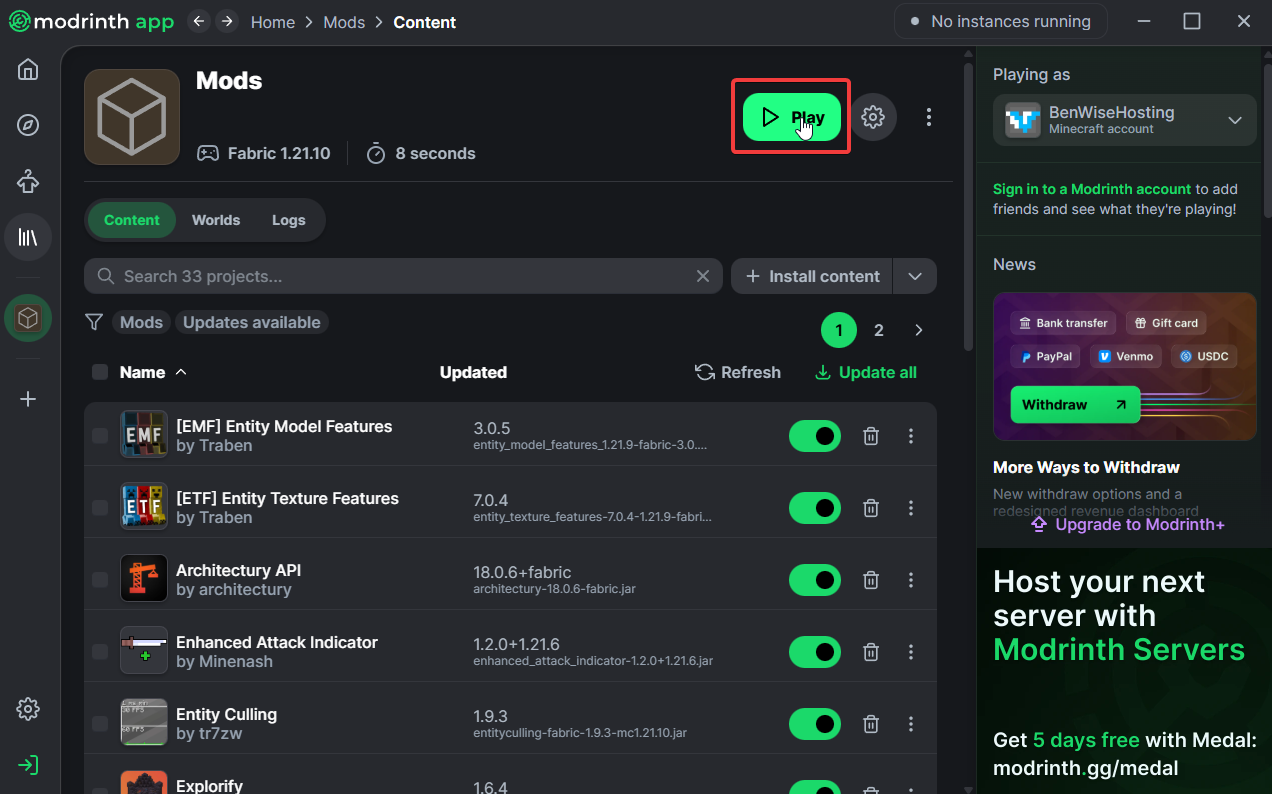Open the Library books icon in sidebar
This screenshot has height=794, width=1272.
point(28,237)
